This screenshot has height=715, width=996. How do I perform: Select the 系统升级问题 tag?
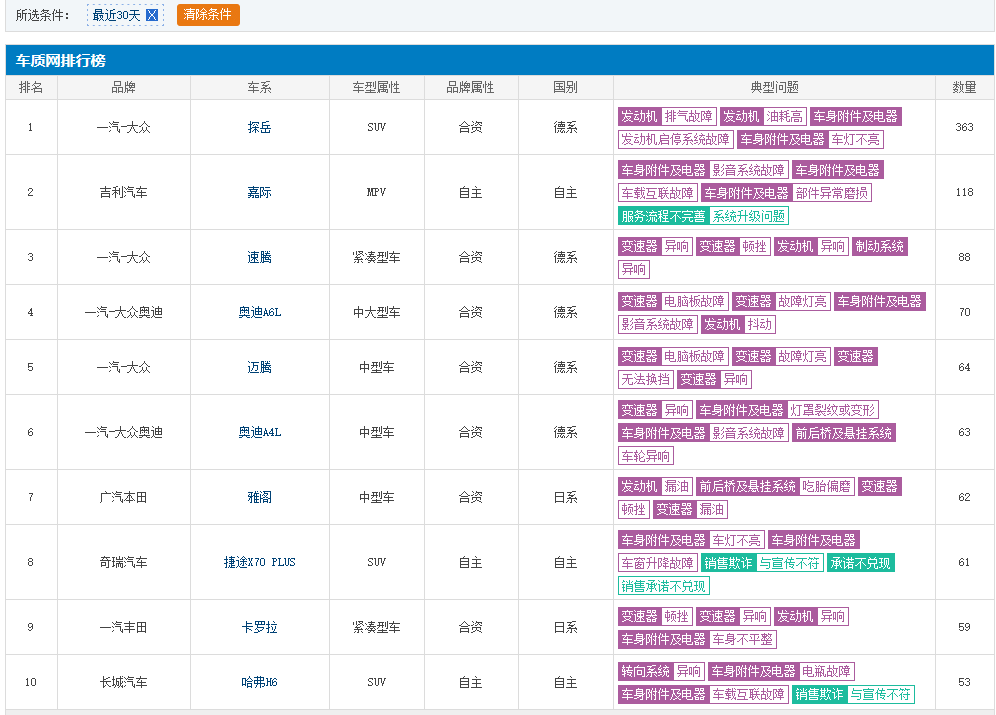point(749,216)
